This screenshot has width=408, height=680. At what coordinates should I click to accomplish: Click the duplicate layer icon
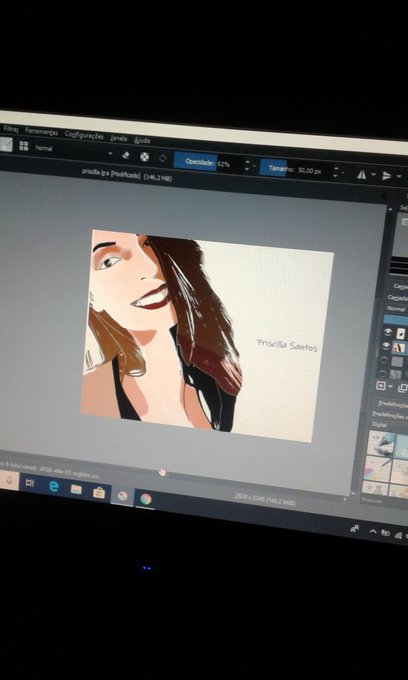click(402, 388)
